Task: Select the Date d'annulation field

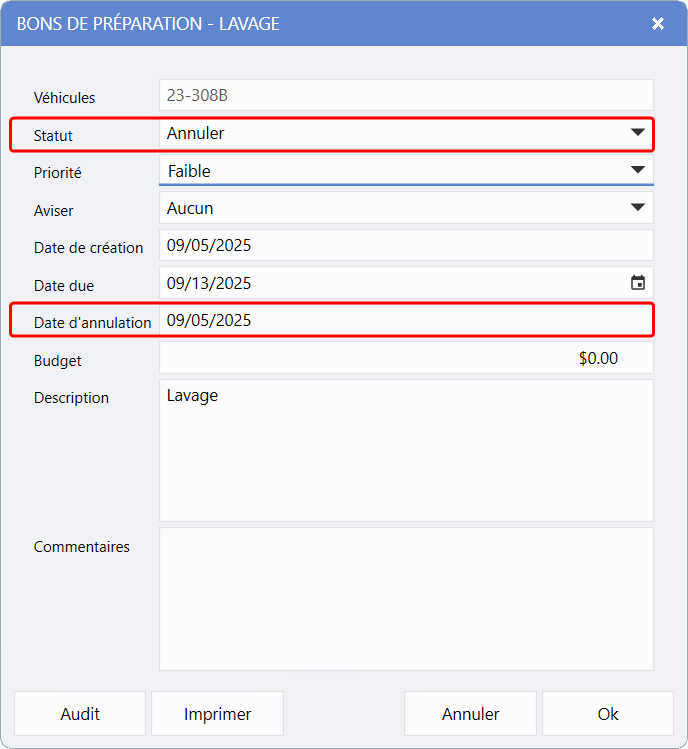Action: 405,321
